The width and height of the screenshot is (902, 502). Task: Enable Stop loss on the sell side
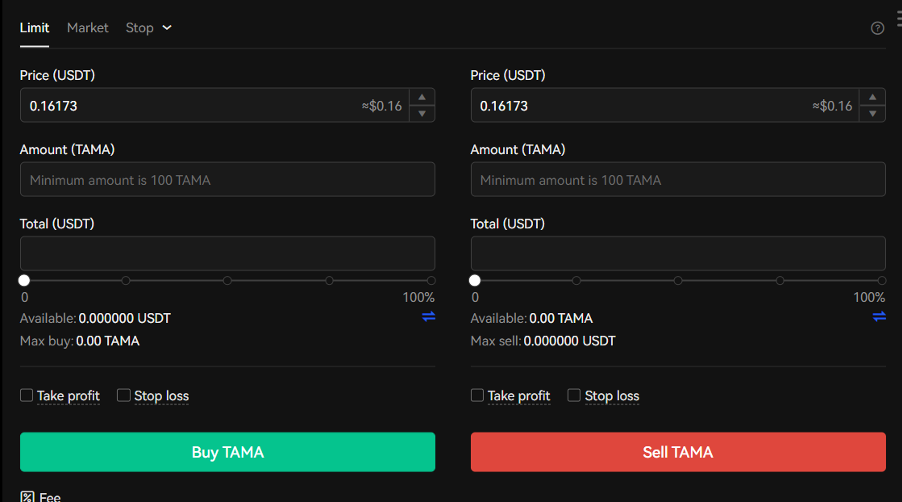pyautogui.click(x=574, y=395)
